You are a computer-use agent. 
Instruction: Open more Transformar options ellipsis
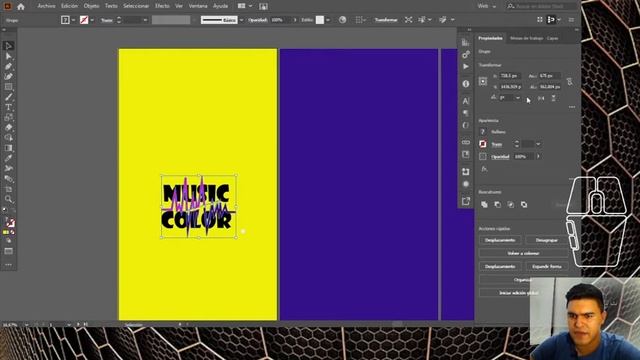pyautogui.click(x=572, y=107)
